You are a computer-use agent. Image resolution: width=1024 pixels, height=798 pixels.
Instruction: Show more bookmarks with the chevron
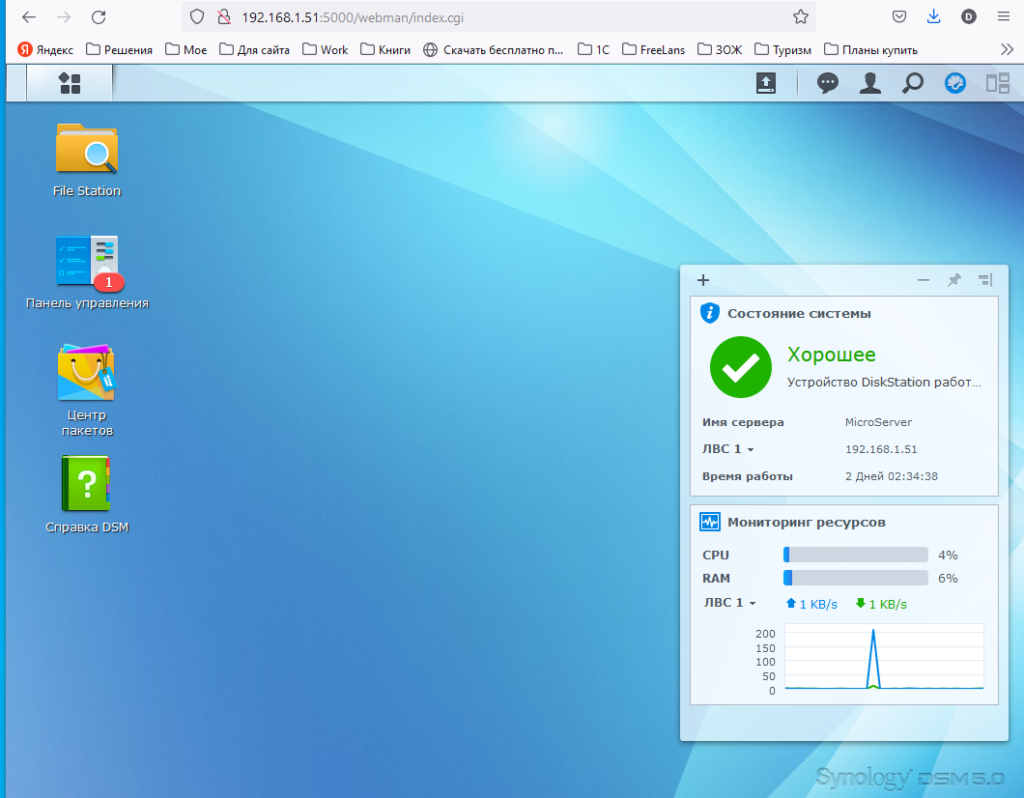click(1006, 50)
